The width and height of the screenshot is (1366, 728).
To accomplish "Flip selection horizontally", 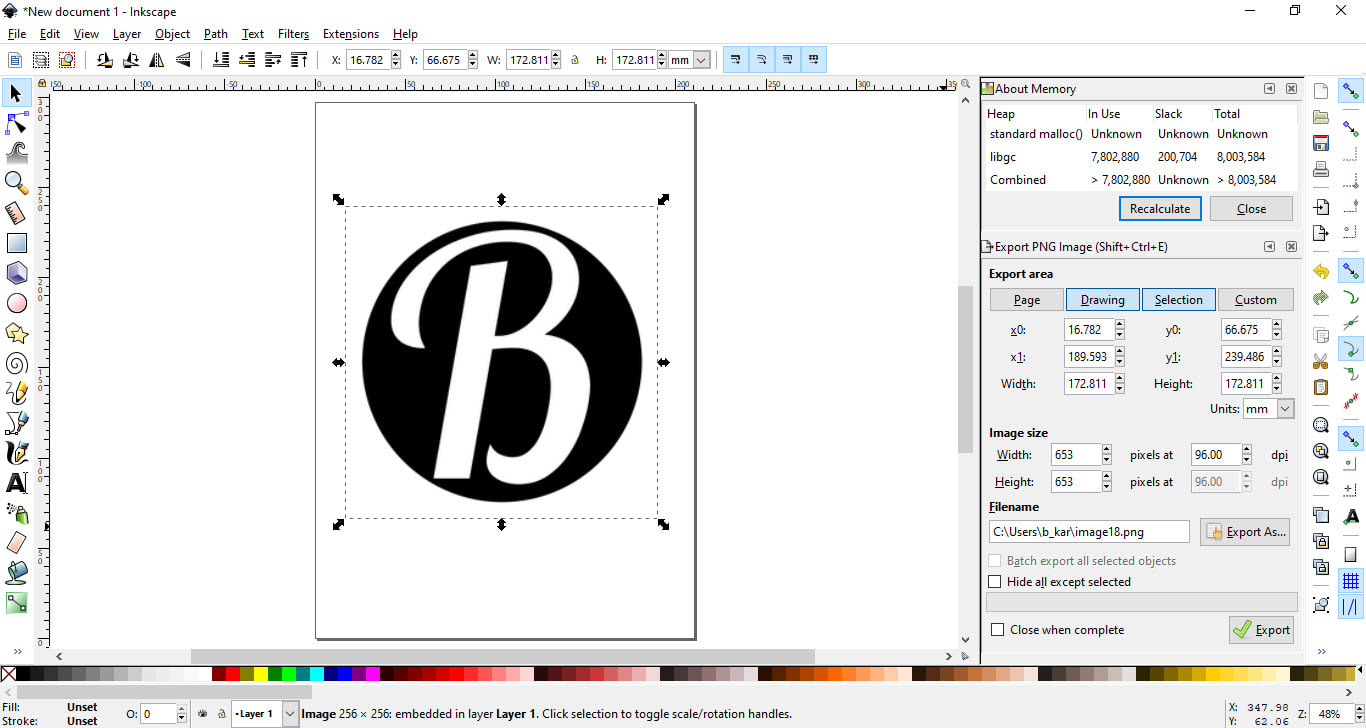I will [x=158, y=60].
